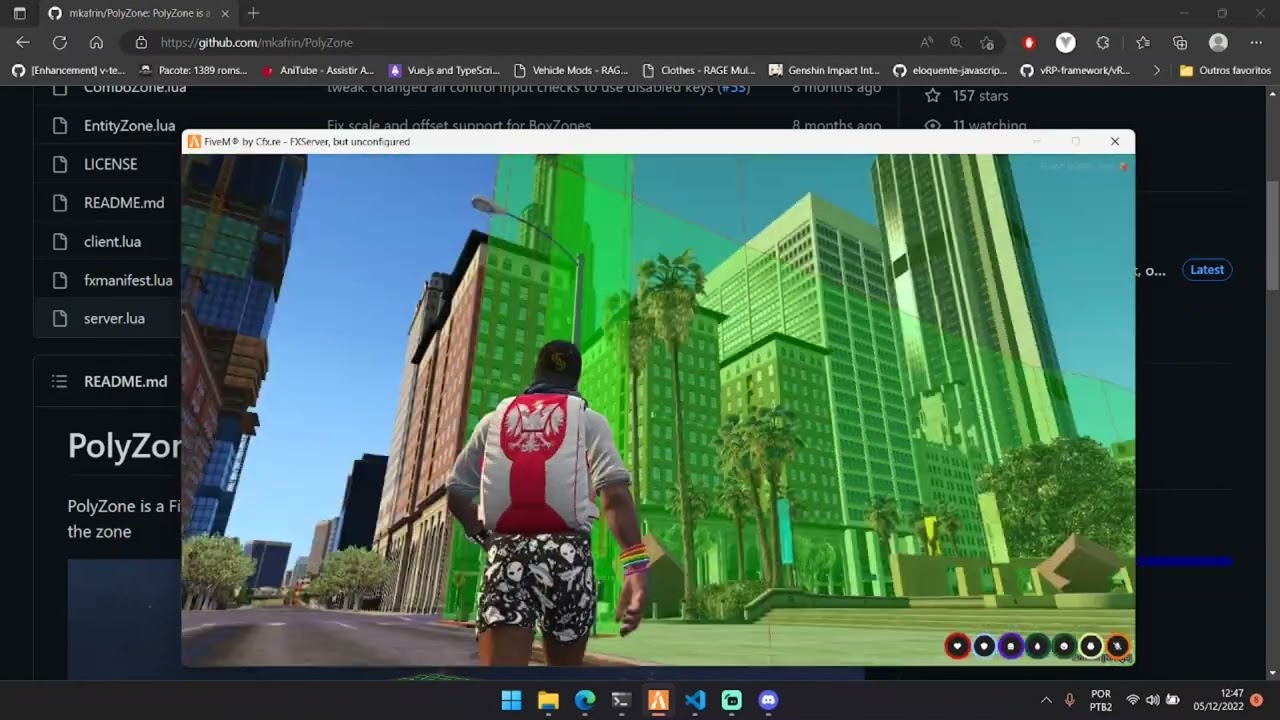The height and width of the screenshot is (720, 1280).
Task: Open the EntityZone.lua file
Action: 129,125
